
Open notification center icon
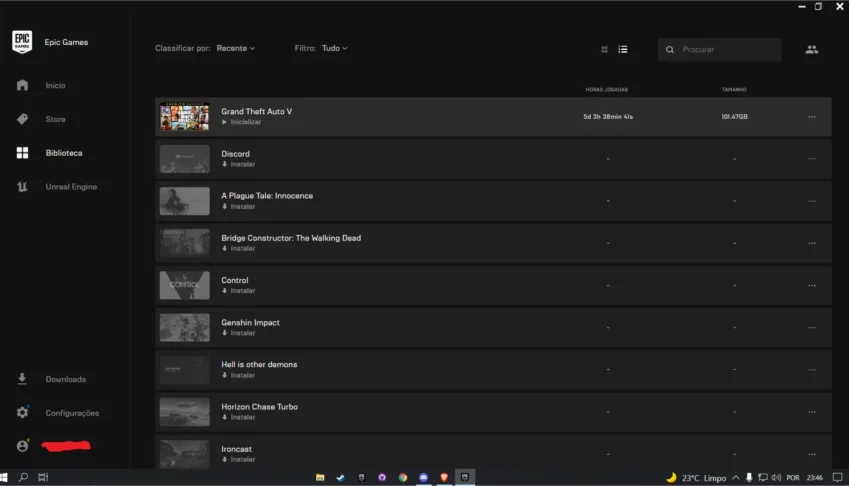click(838, 477)
